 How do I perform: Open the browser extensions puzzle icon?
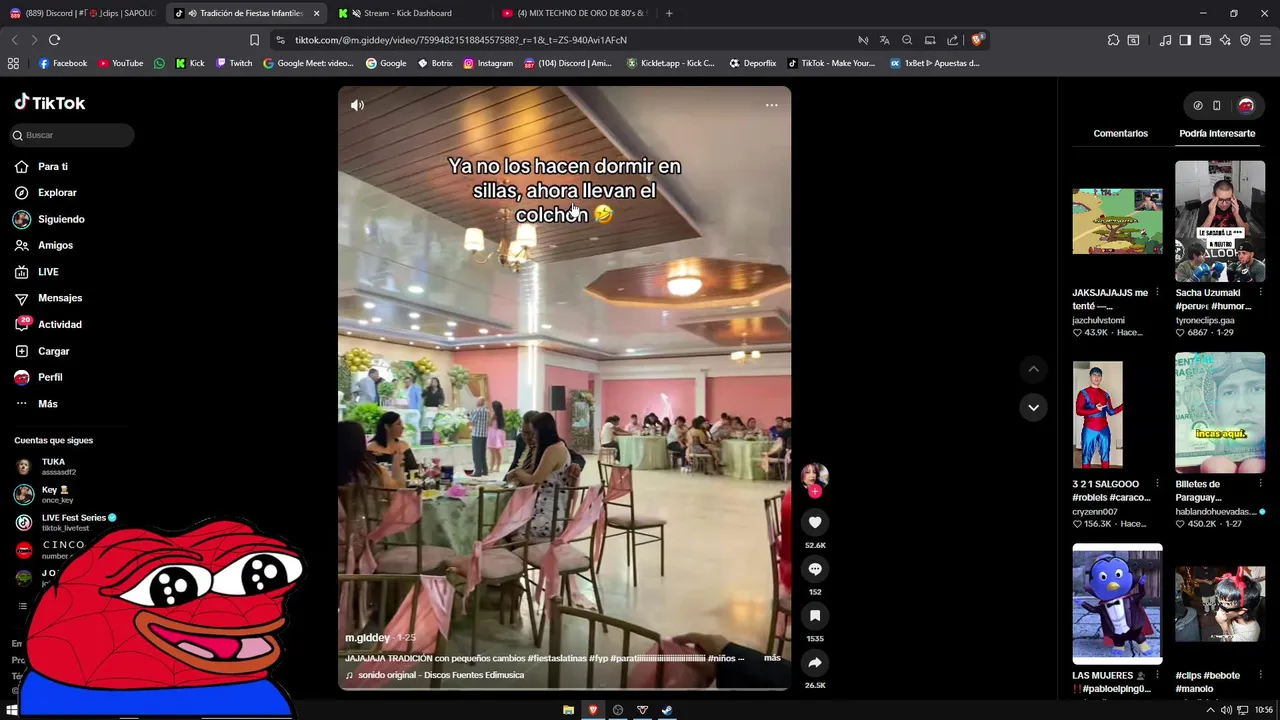click(x=1113, y=40)
